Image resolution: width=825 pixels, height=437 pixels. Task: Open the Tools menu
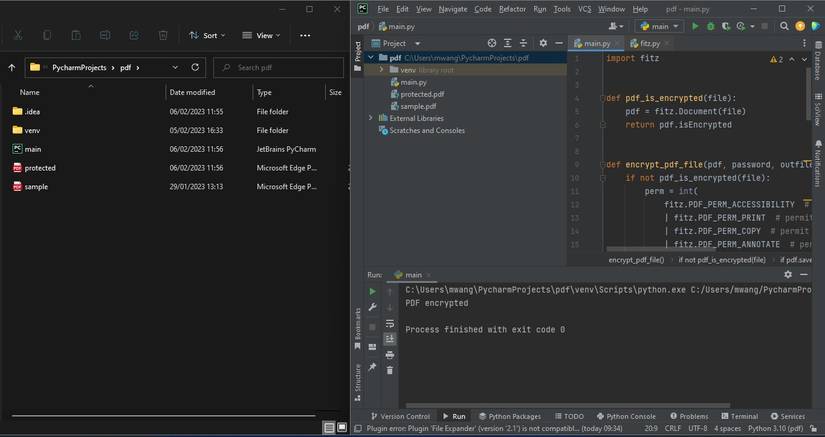point(562,9)
